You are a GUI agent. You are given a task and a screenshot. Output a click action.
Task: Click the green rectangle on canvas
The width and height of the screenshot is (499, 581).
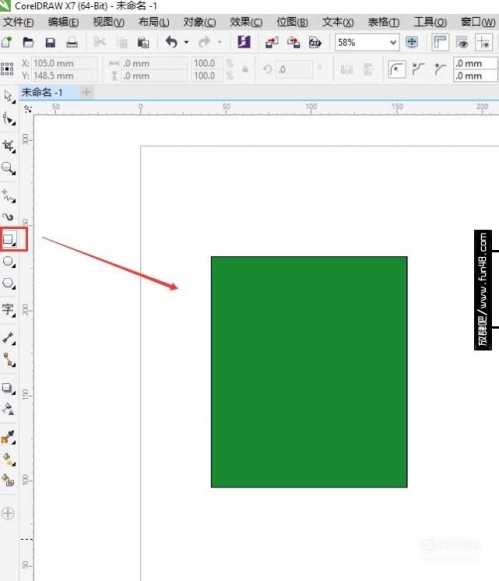[309, 372]
